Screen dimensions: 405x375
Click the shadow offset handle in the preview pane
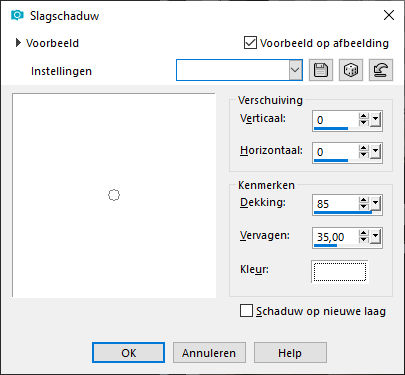pyautogui.click(x=114, y=195)
